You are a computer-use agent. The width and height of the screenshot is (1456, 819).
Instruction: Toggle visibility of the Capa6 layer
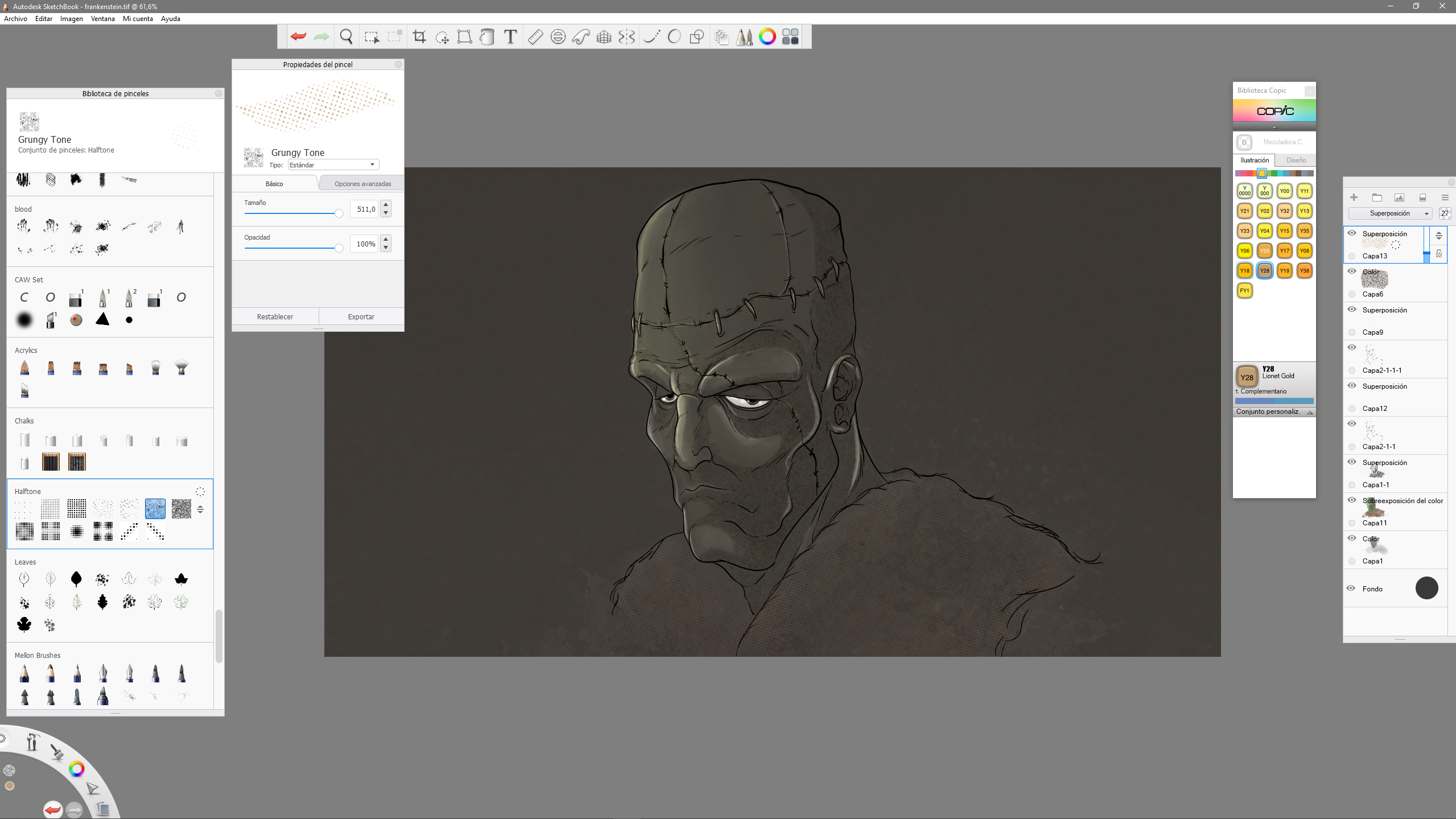tap(1352, 271)
